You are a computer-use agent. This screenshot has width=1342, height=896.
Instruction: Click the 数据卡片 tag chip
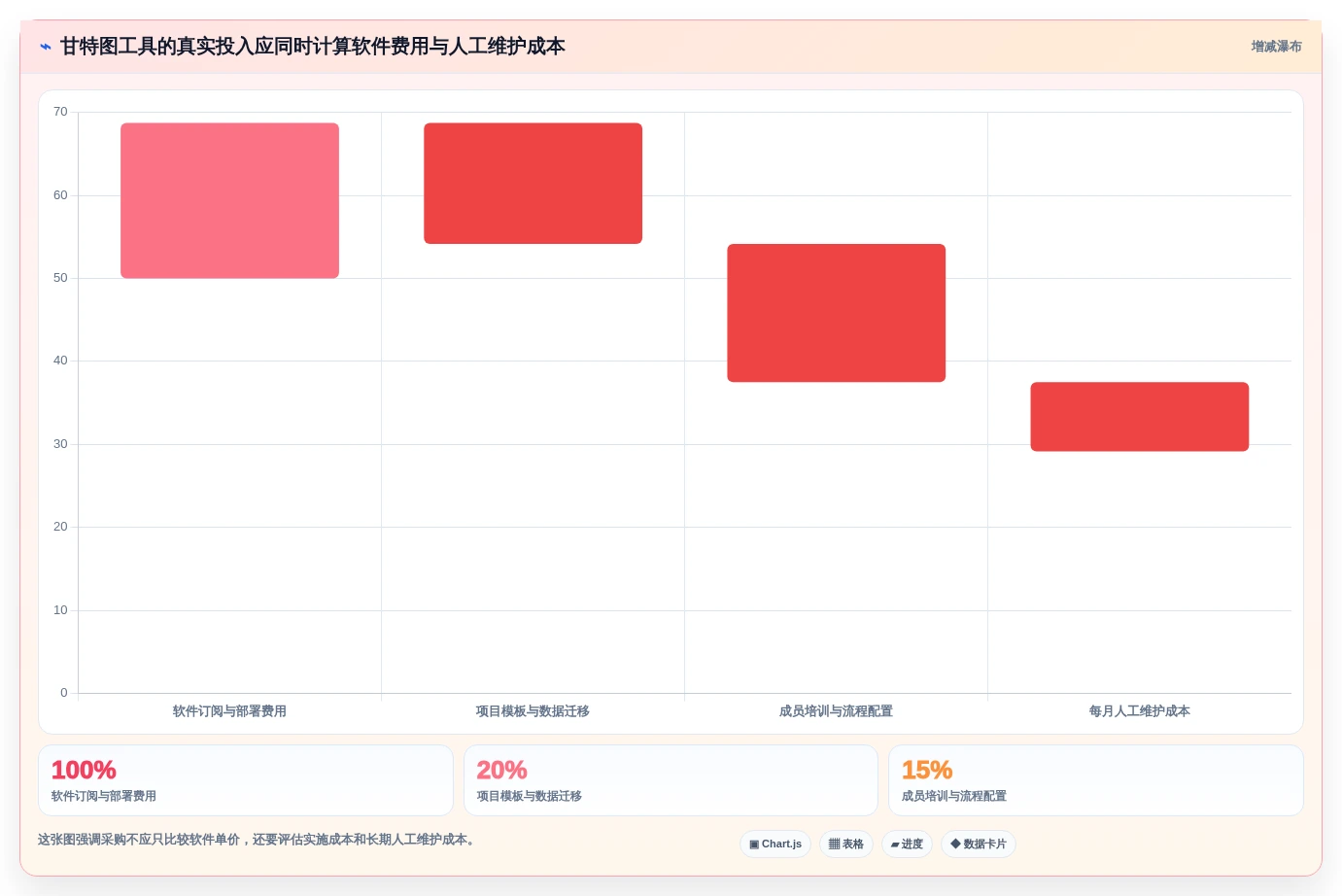[979, 844]
